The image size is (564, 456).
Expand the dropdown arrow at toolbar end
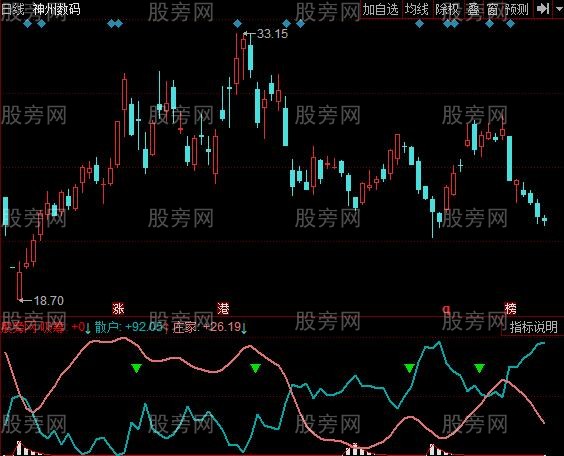click(559, 10)
